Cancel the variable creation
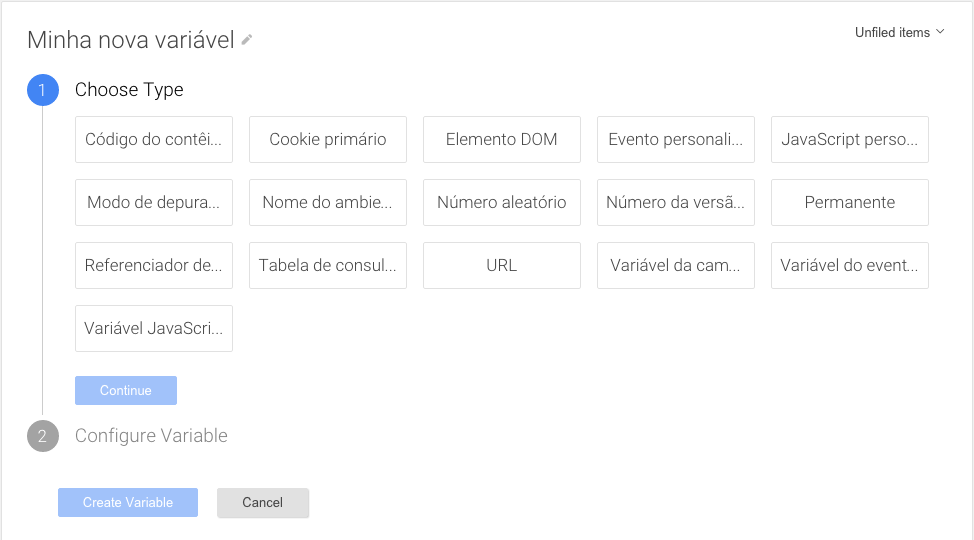Screen dimensions: 974x540 tap(263, 503)
